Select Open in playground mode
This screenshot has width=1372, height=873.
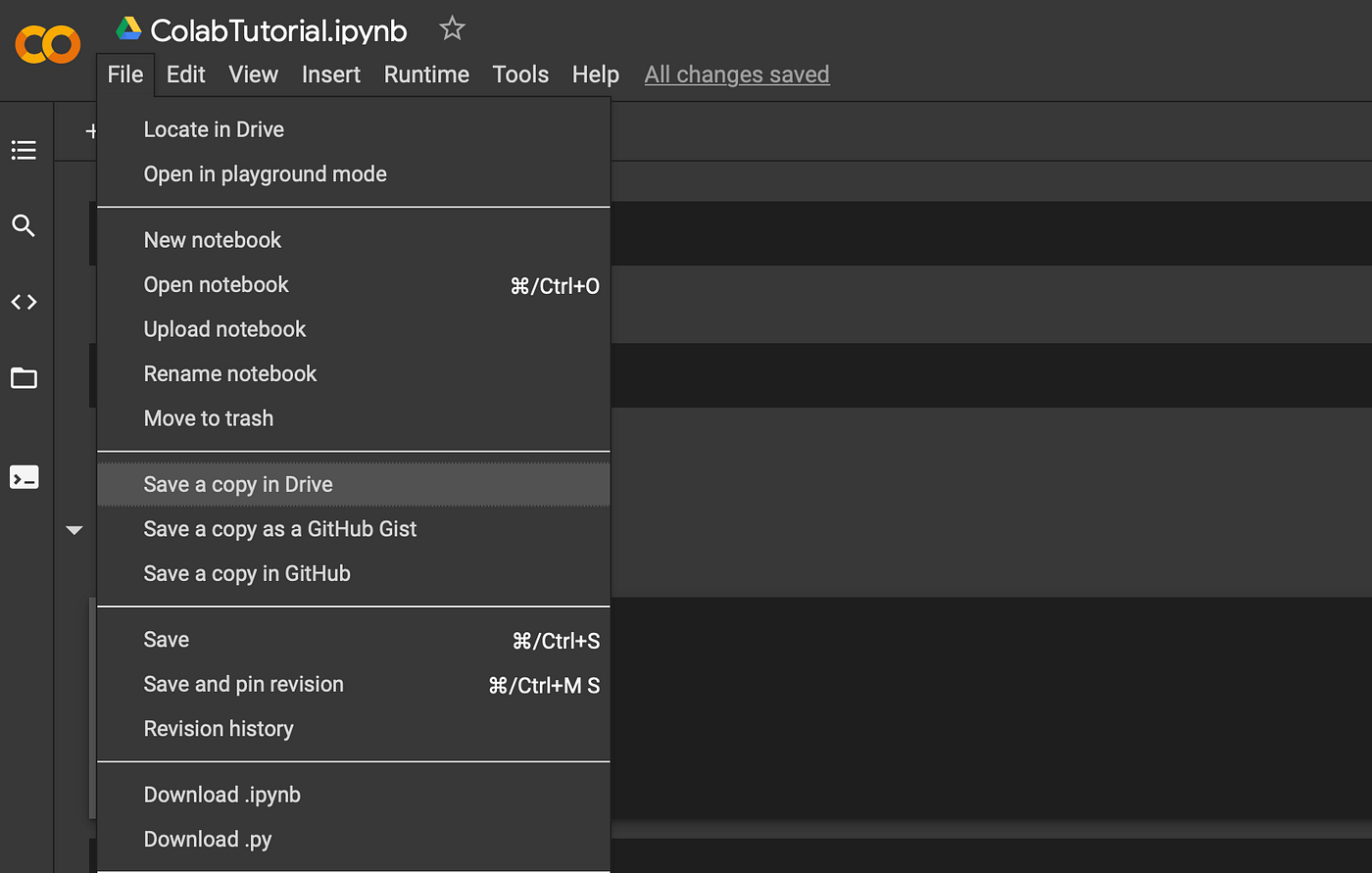point(265,174)
